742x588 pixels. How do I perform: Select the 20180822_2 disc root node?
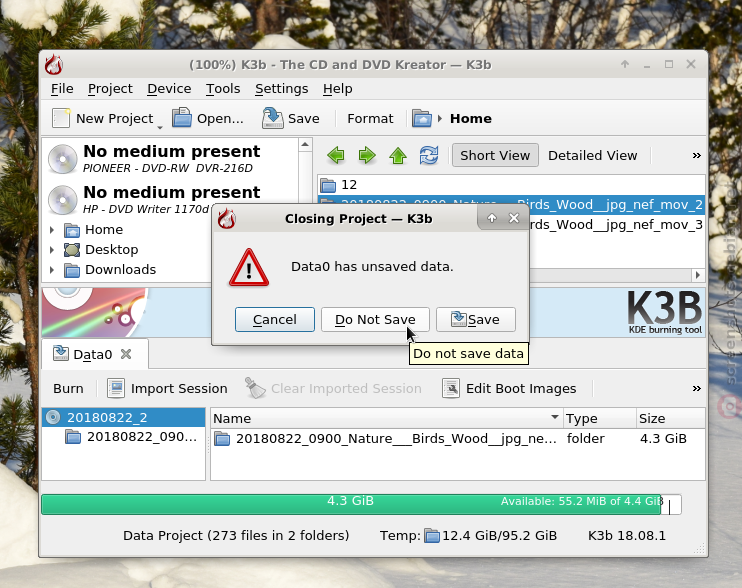coord(124,417)
